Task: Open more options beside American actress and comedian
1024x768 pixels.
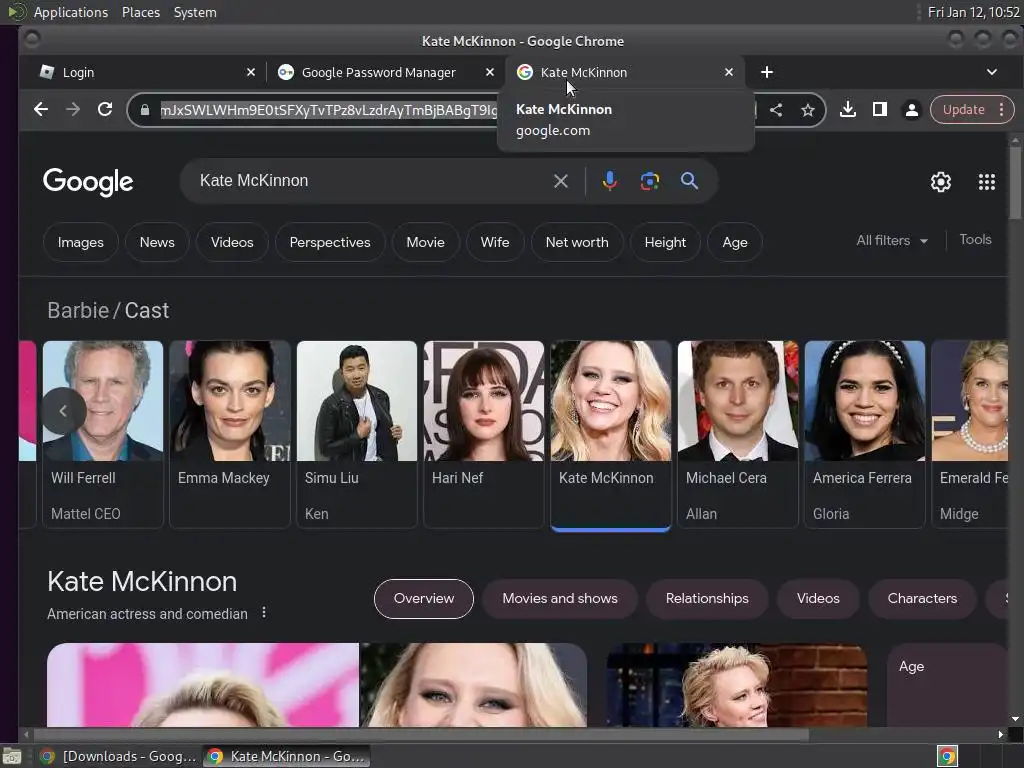Action: click(x=264, y=613)
